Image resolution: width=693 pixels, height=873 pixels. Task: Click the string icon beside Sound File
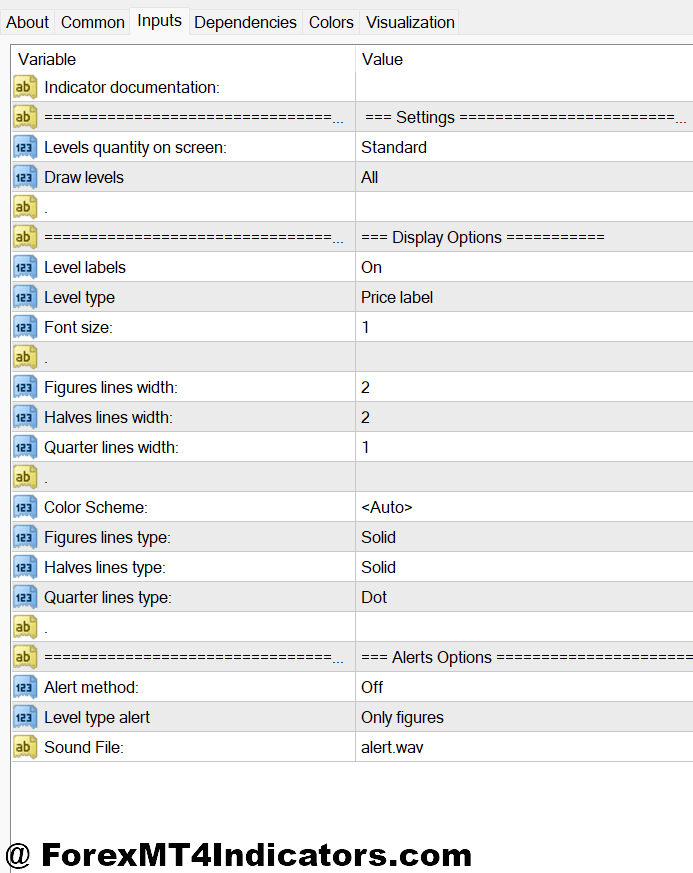pos(25,747)
